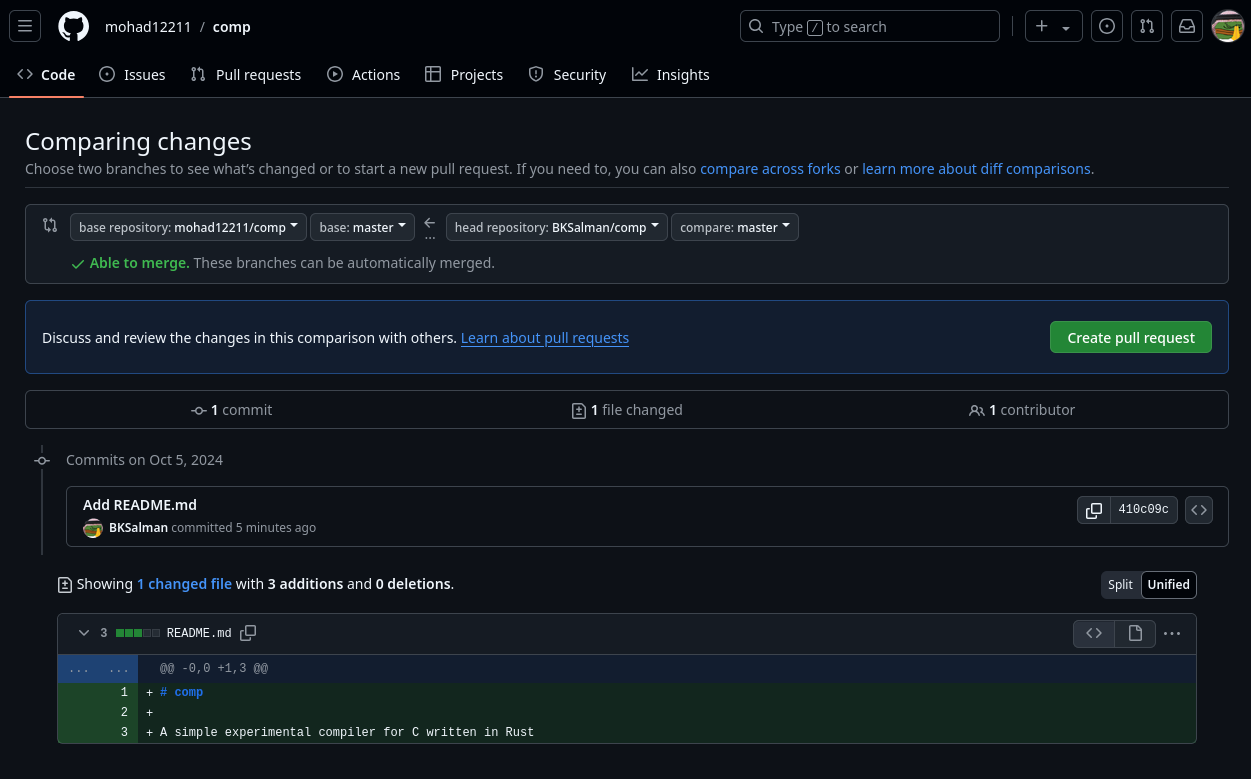Go to the Actions tab

click(364, 75)
